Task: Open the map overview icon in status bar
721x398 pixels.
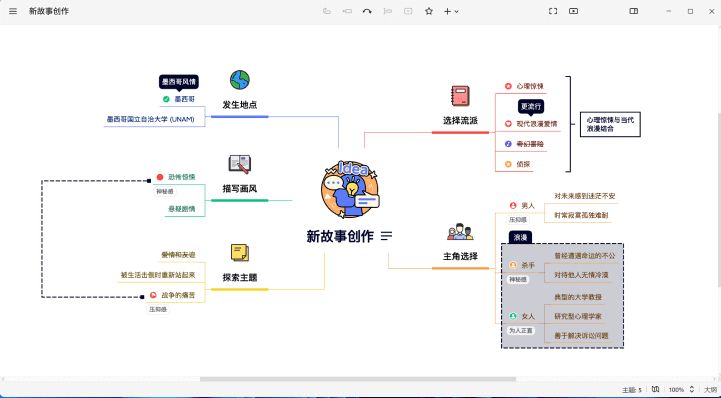Action: [656, 389]
